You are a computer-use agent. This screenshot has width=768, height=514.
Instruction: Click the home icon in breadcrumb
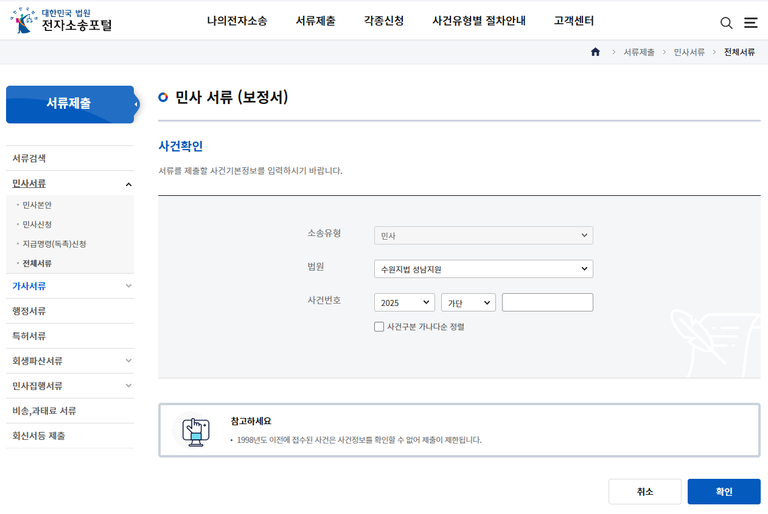coord(596,51)
